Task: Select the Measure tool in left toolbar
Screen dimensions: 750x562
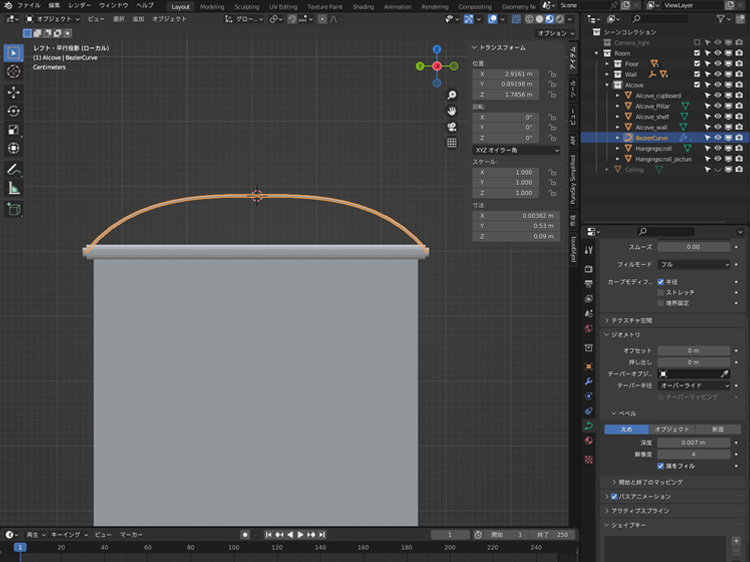Action: (x=14, y=187)
